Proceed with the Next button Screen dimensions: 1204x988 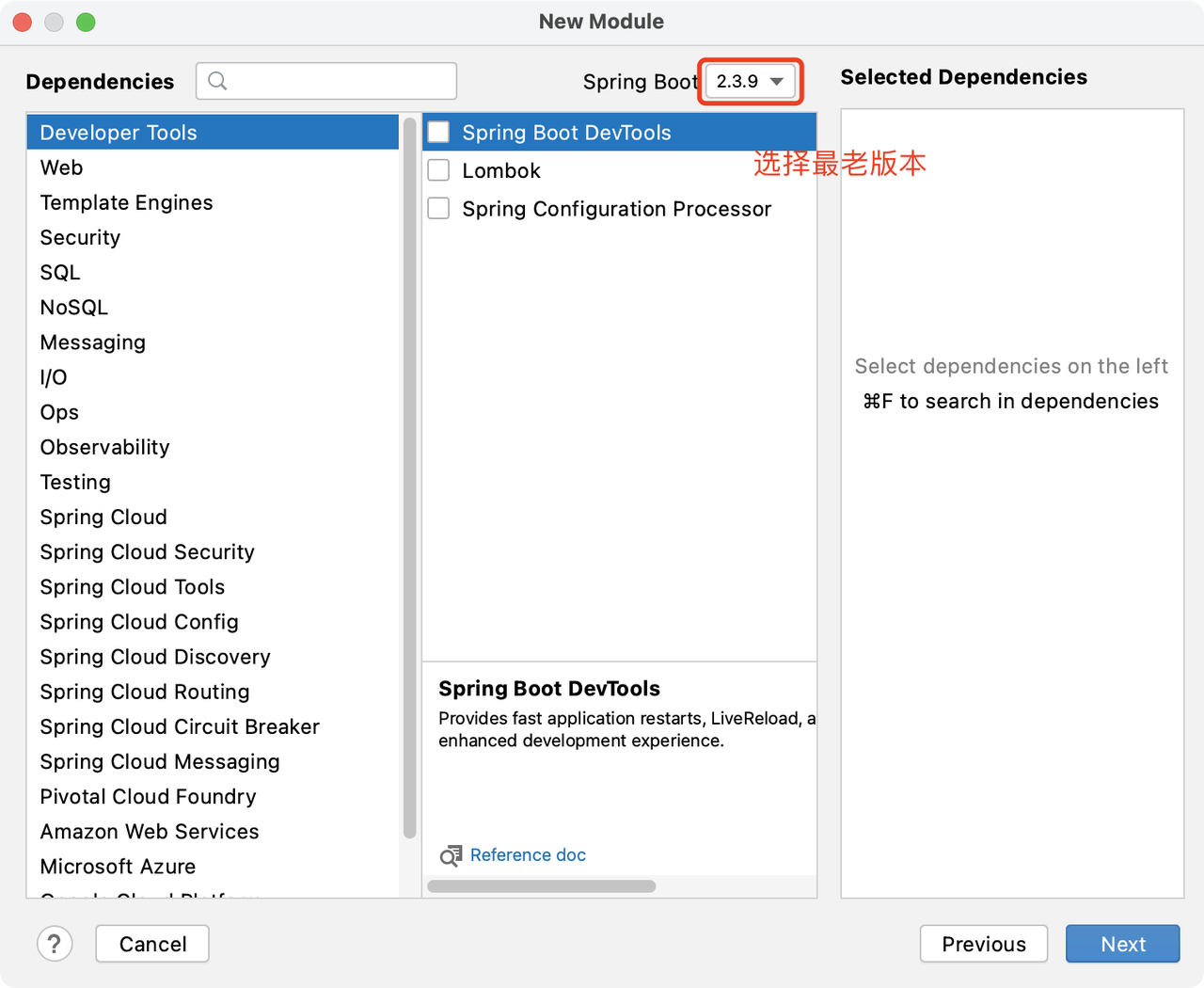coord(1123,944)
